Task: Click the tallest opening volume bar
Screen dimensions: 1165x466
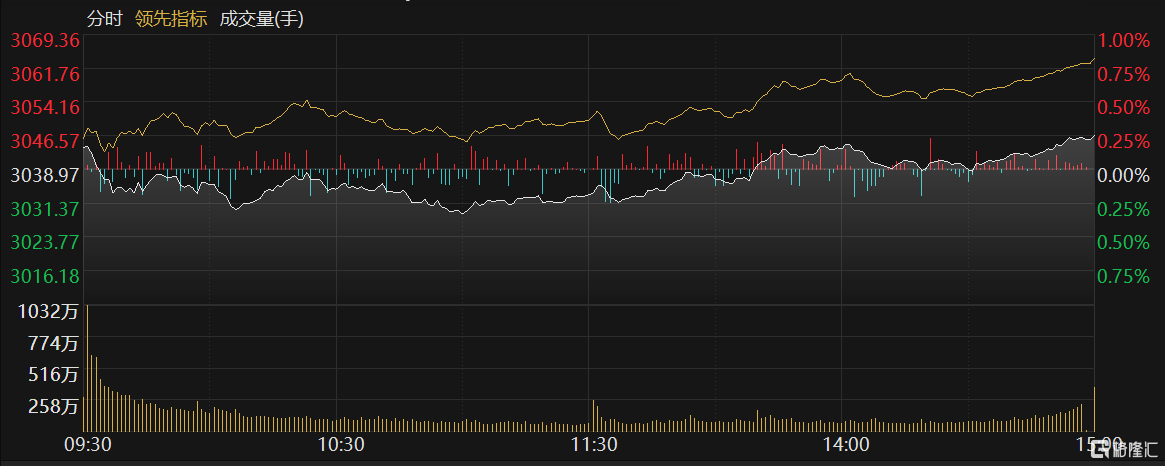Action: (x=87, y=370)
